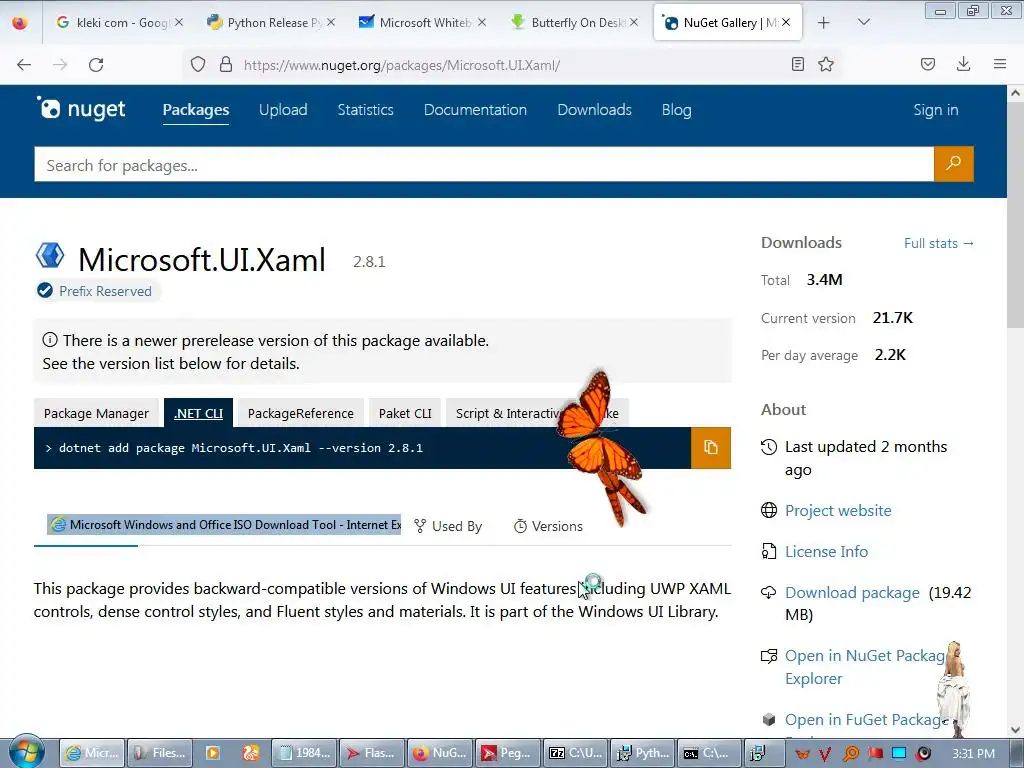Click the Sign in link
Viewport: 1024px width, 768px height.
tap(936, 110)
